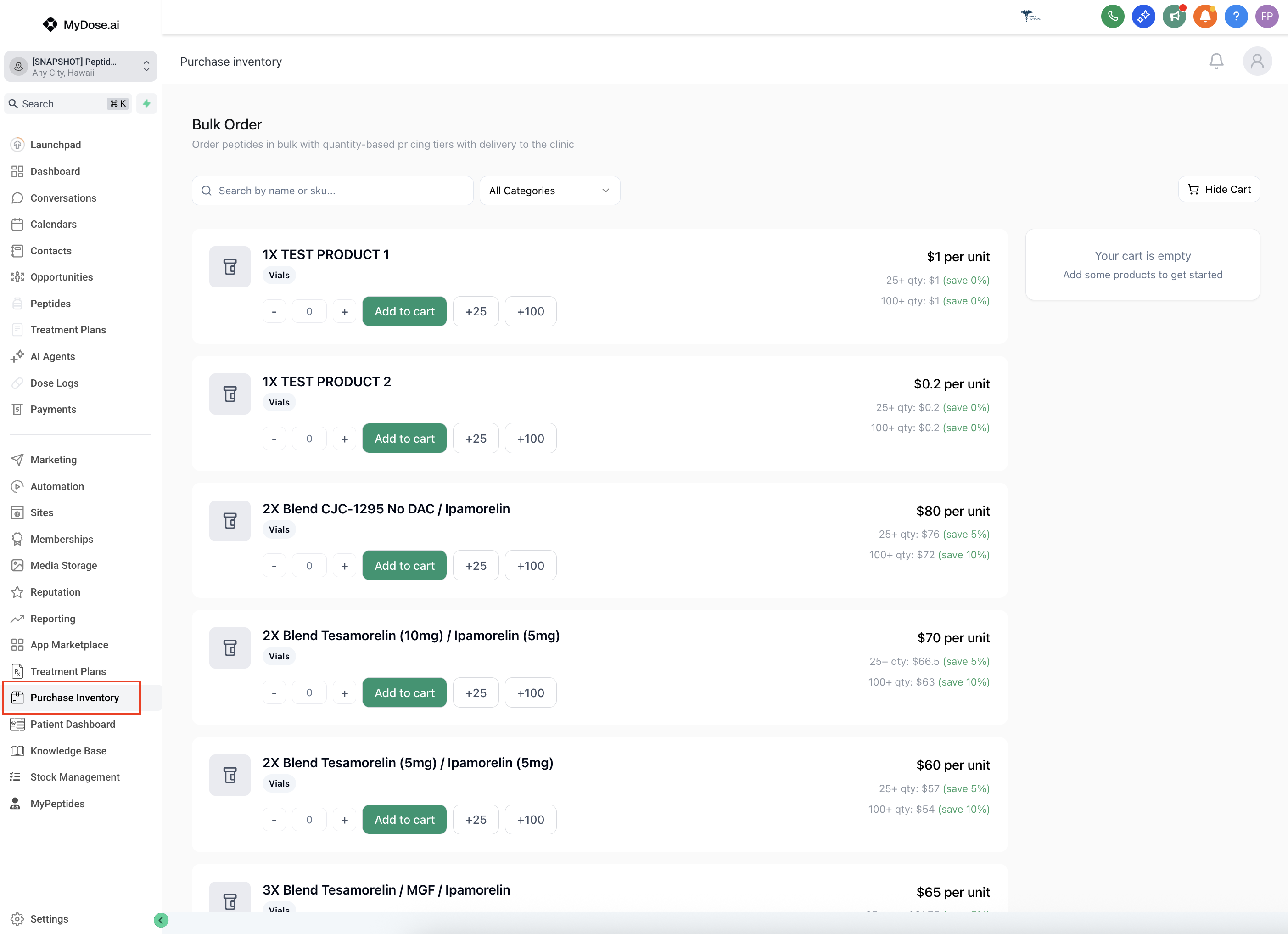Focus the search by name or sku field
Screen dimensions: 1288x934
tap(333, 191)
